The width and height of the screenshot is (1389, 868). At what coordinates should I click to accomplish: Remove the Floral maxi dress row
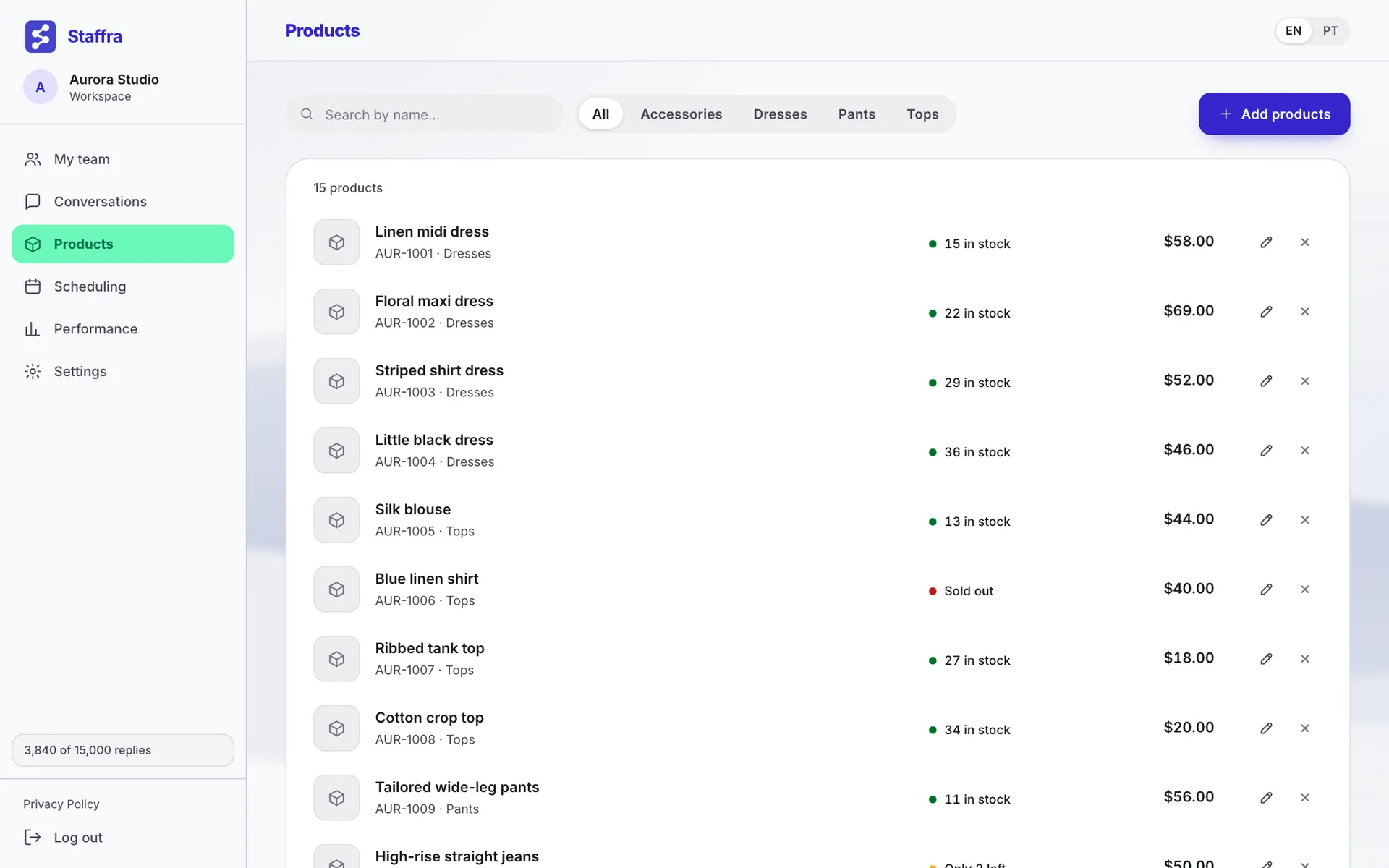pyautogui.click(x=1305, y=312)
